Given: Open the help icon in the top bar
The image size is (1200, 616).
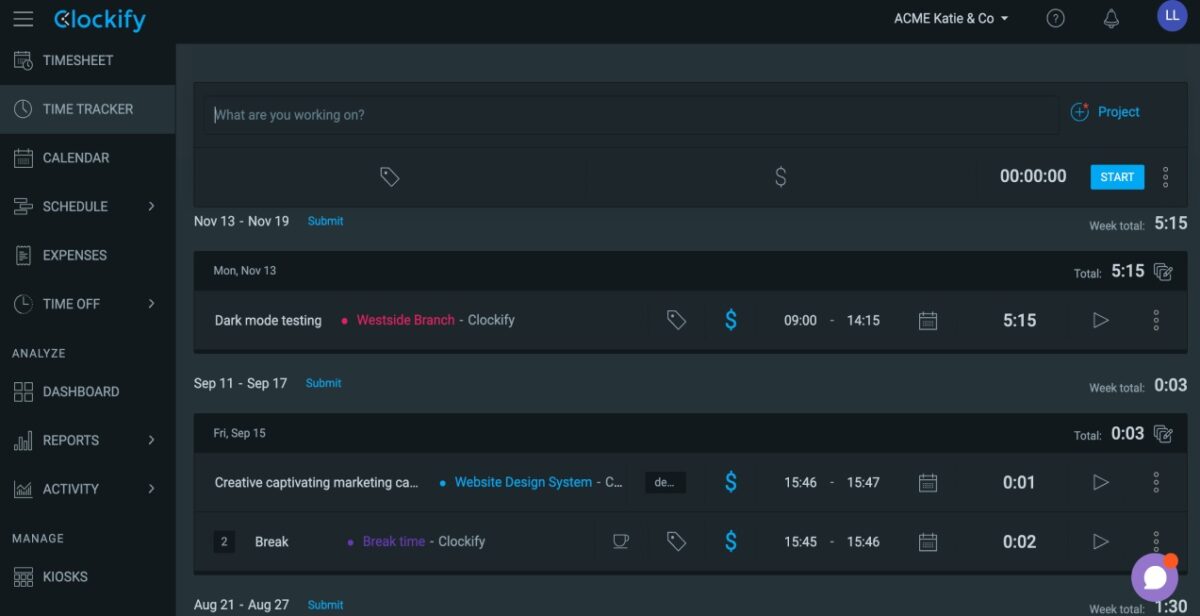Looking at the screenshot, I should (1055, 17).
